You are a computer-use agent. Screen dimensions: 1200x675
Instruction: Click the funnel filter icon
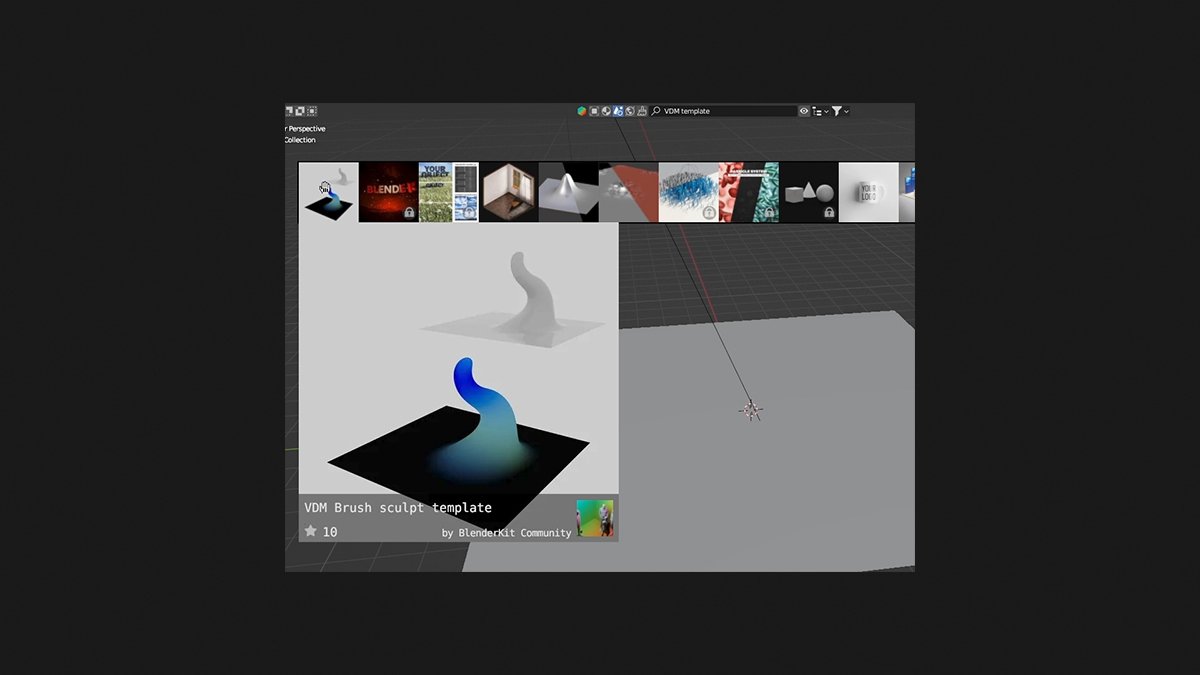coord(837,110)
